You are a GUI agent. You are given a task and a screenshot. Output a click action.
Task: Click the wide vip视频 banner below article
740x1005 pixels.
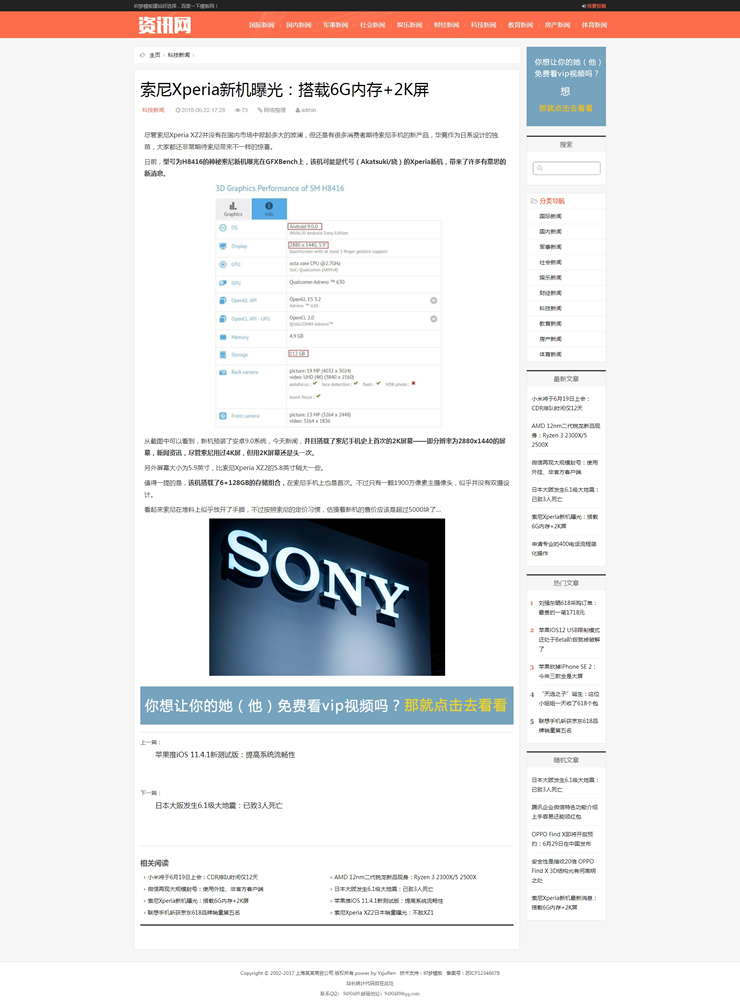pyautogui.click(x=327, y=705)
